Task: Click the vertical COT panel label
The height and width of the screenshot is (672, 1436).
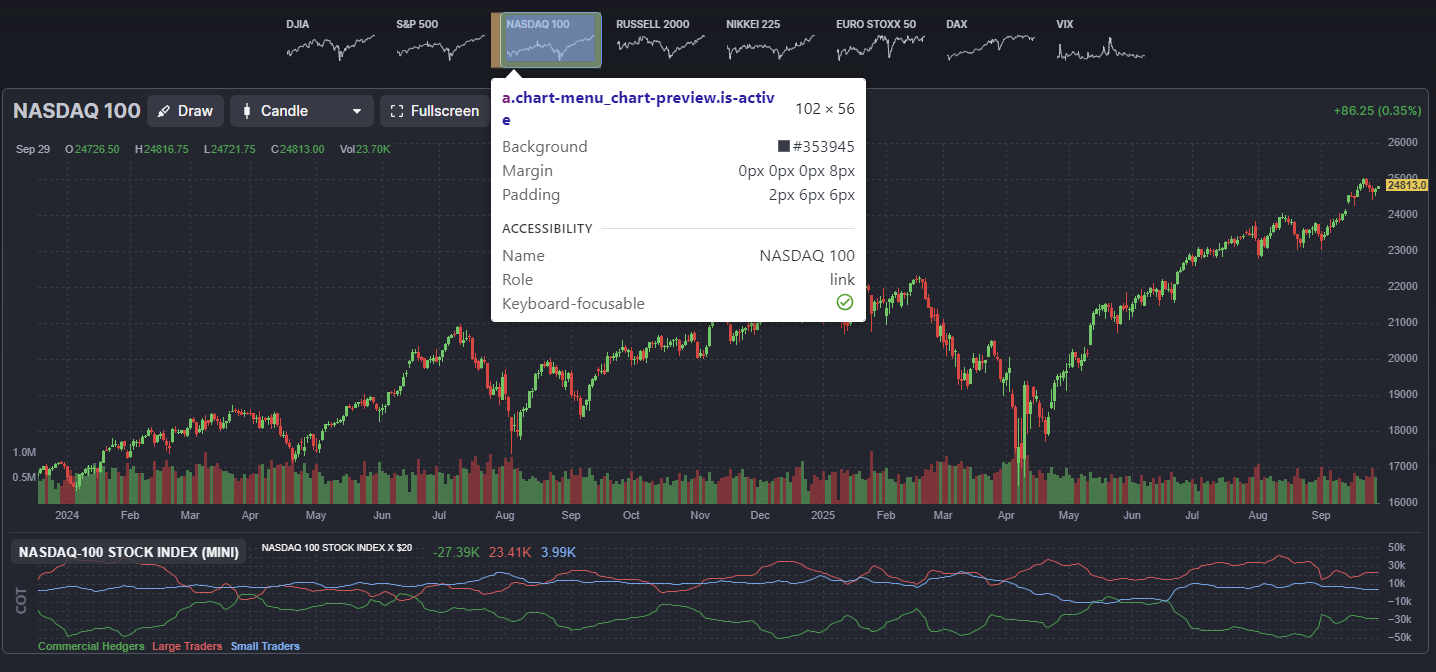Action: [x=21, y=599]
